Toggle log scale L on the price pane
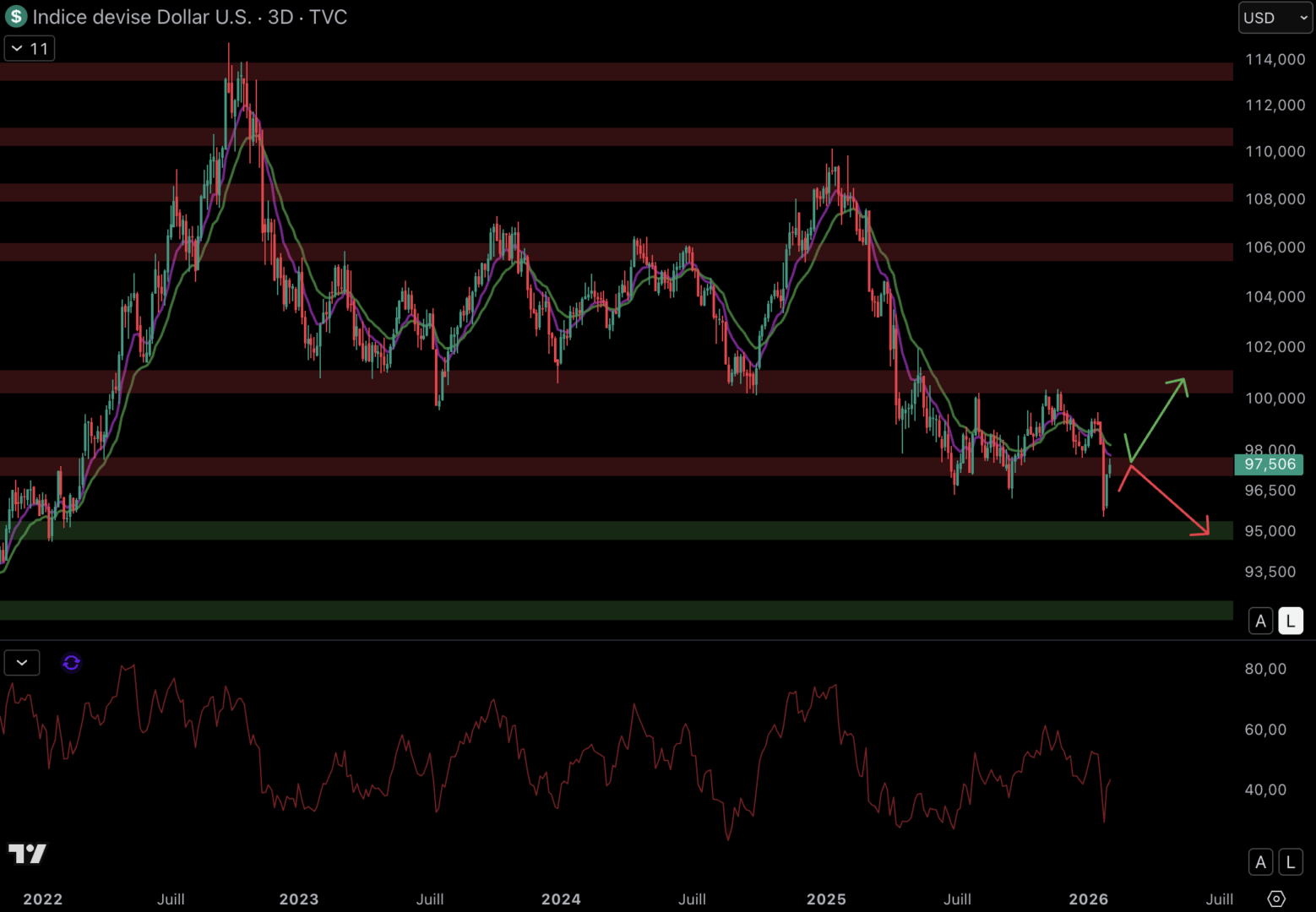This screenshot has height=912, width=1316. (x=1290, y=622)
